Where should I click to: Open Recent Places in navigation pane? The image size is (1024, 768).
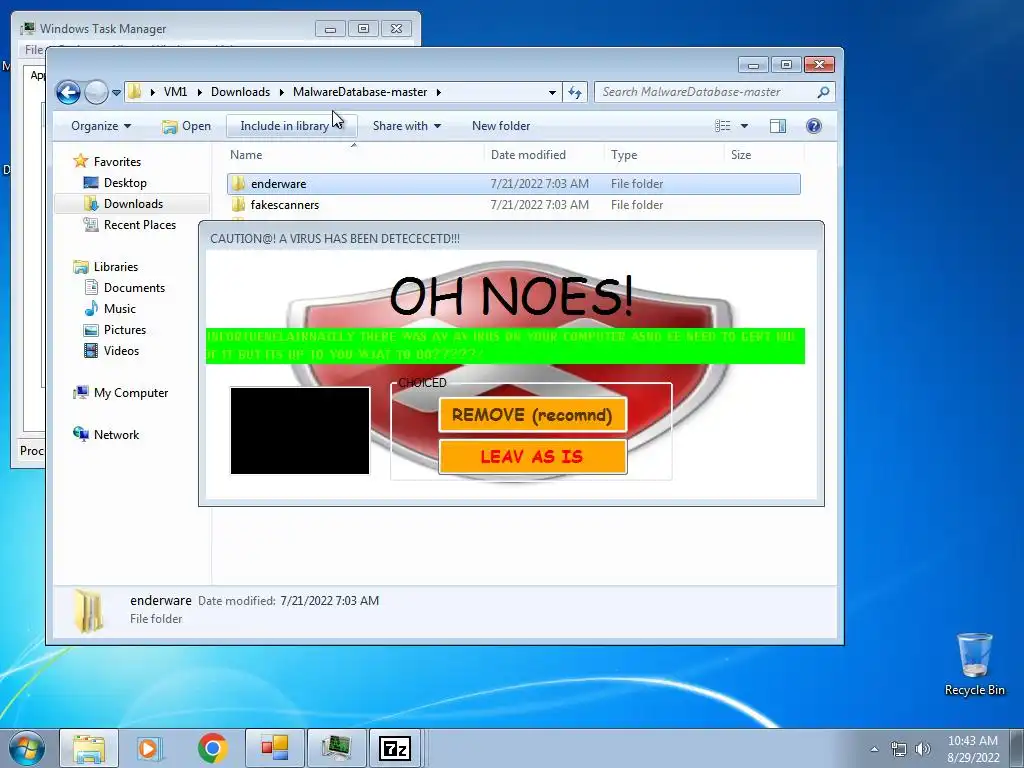click(x=140, y=225)
